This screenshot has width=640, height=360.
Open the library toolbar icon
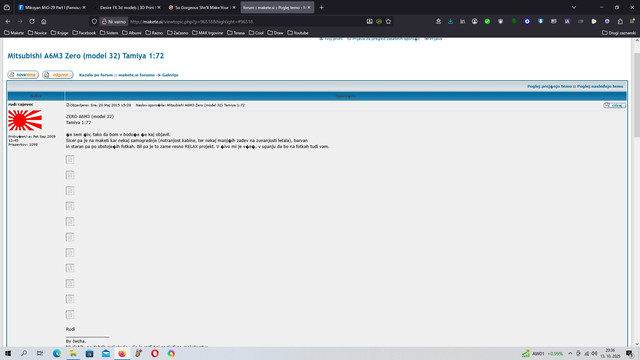point(462,21)
